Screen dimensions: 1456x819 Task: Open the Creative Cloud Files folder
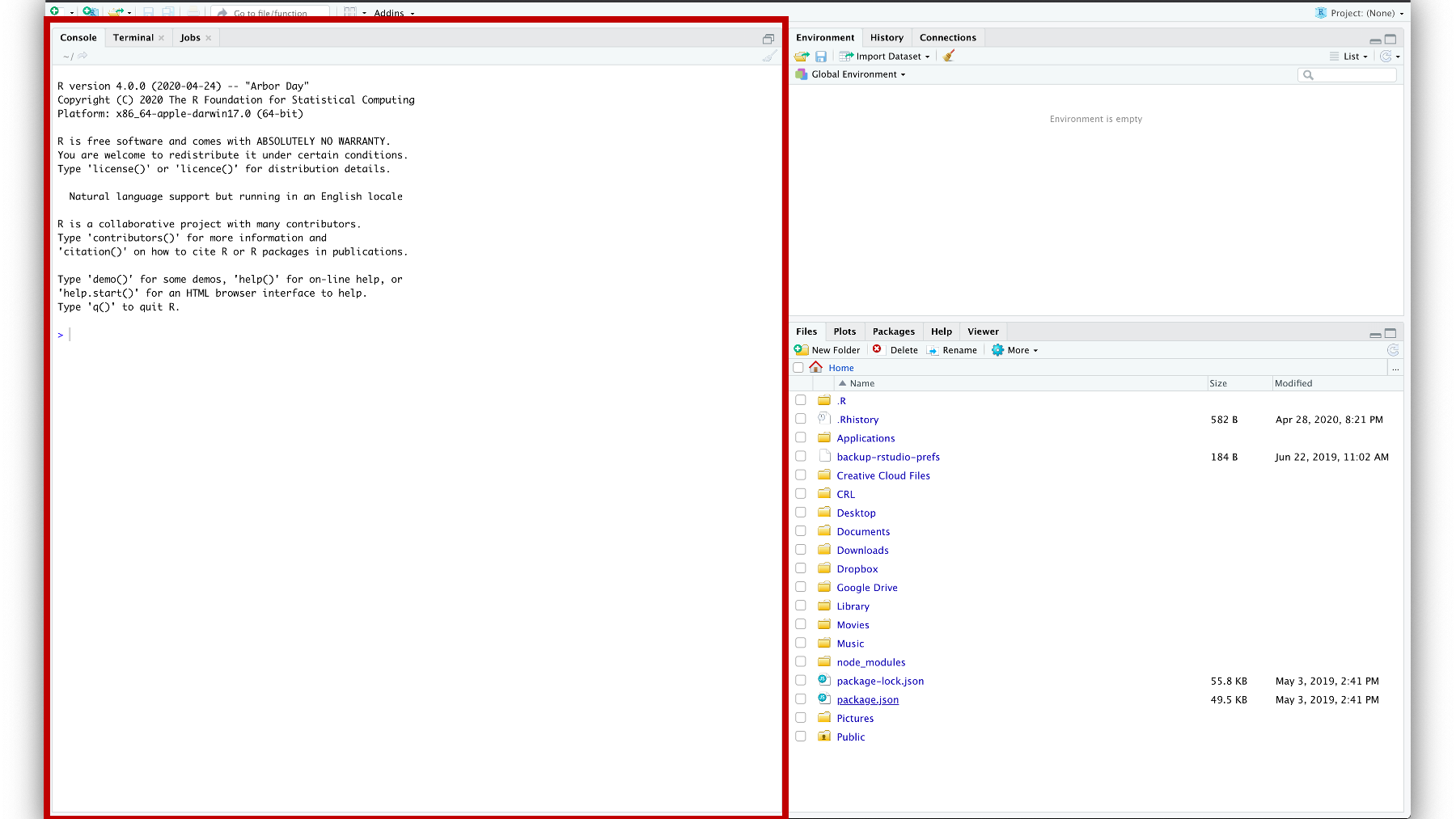point(883,475)
